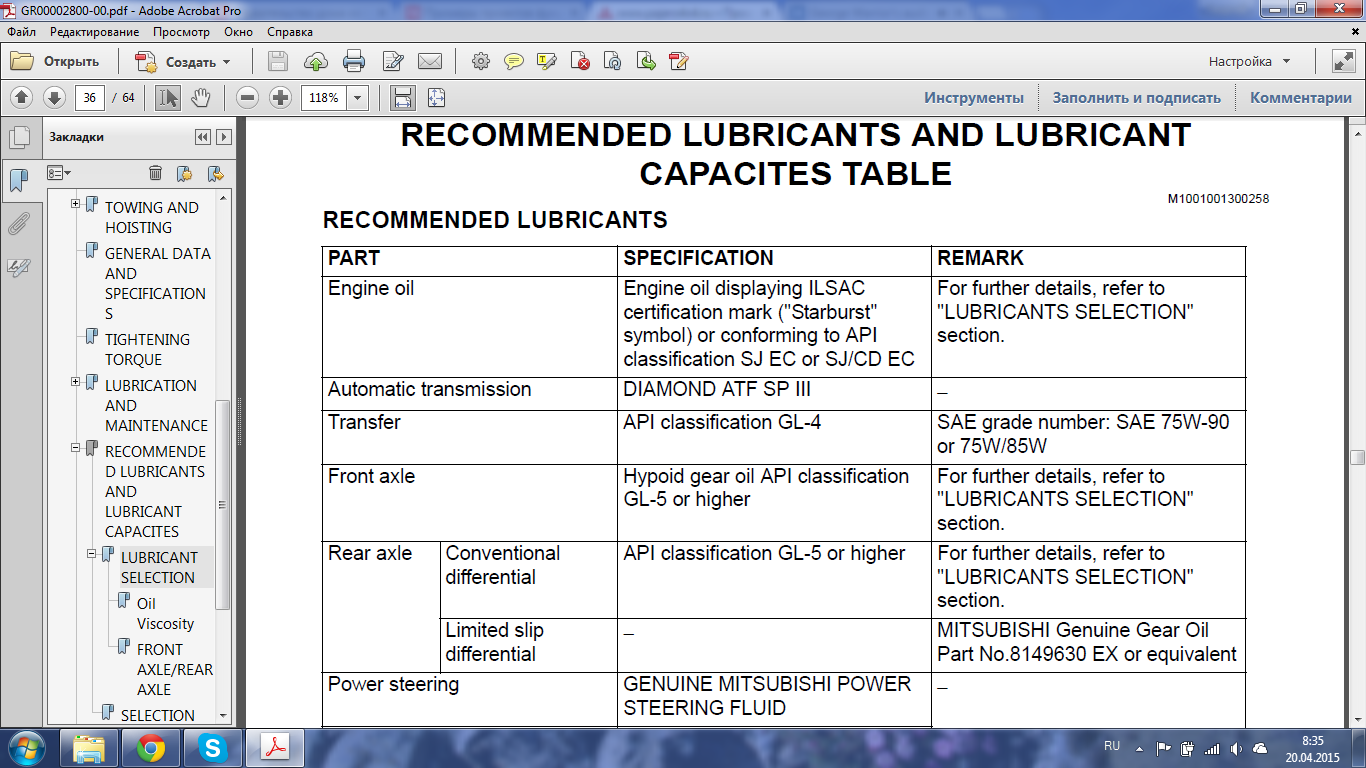Open the Инструменты pane

point(974,97)
